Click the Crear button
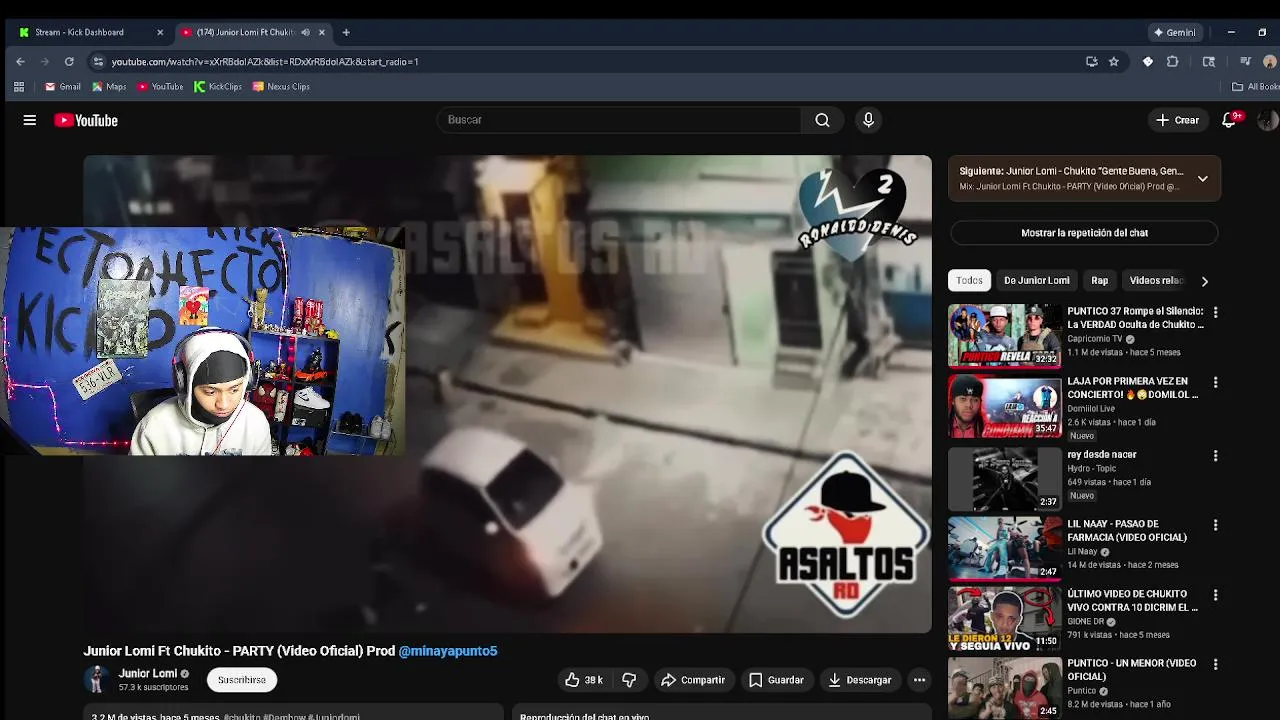The width and height of the screenshot is (1280, 720). (1177, 120)
